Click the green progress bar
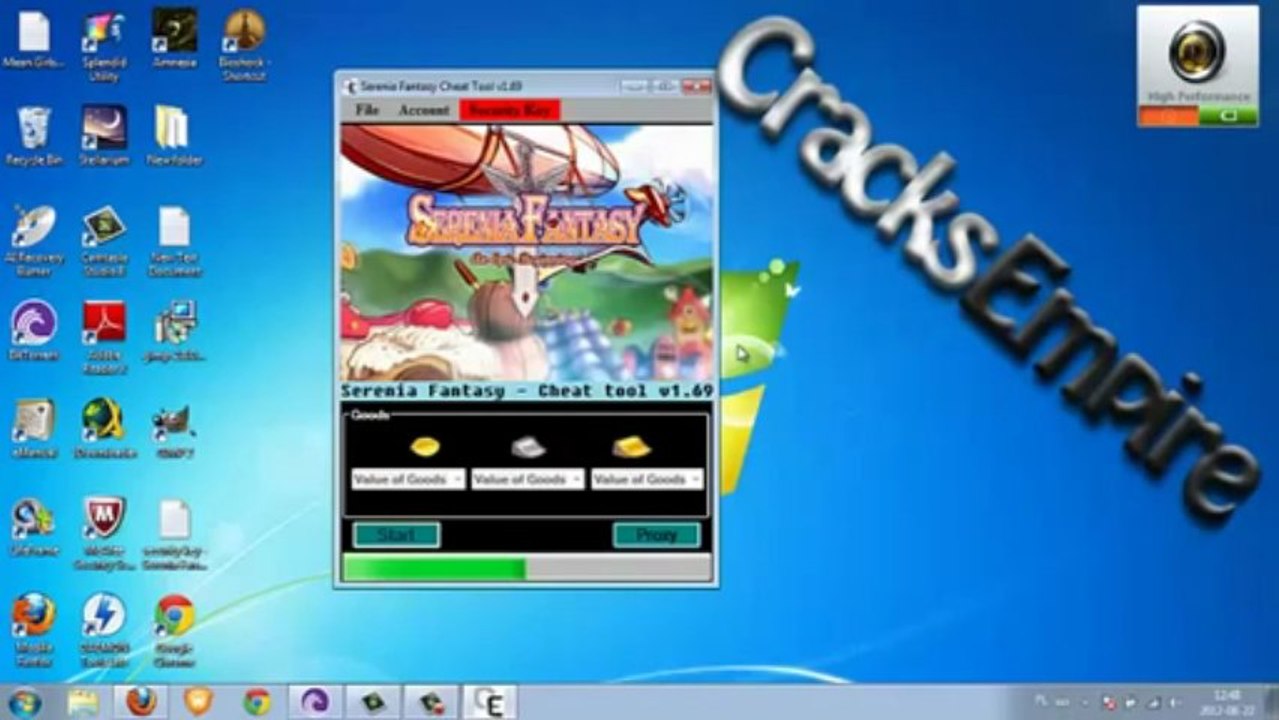Viewport: 1279px width, 720px height. (x=527, y=568)
